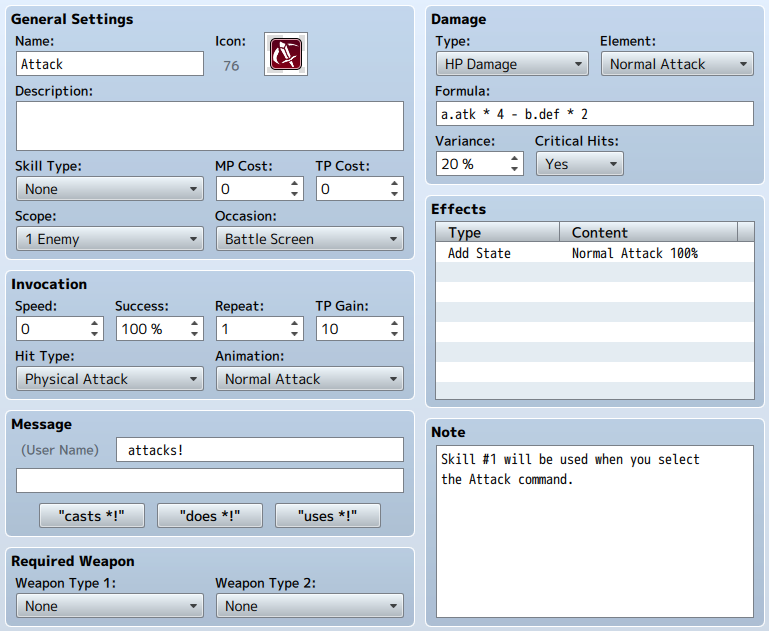Open the Weapon Type 2 dropdown
The width and height of the screenshot is (769, 631).
point(310,606)
